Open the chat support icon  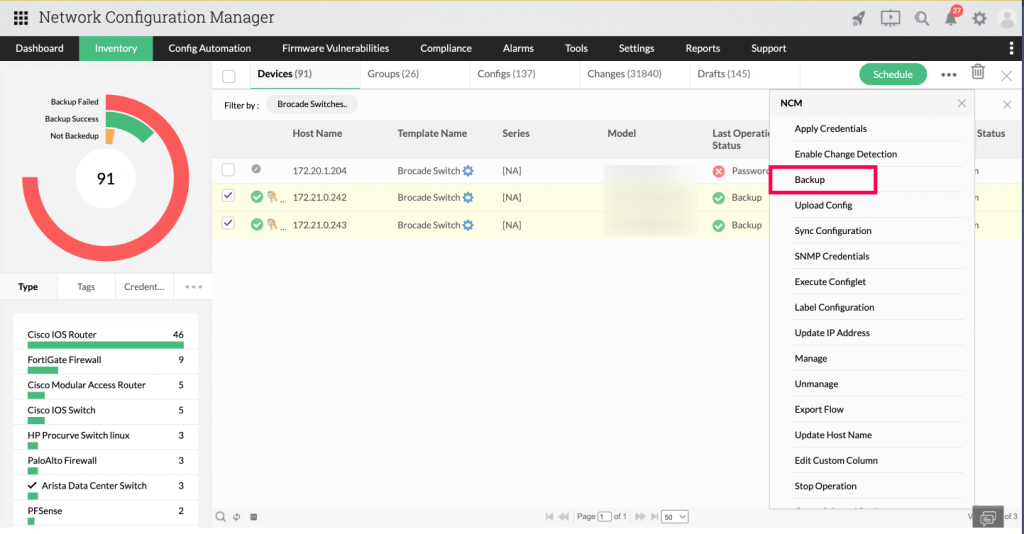tap(987, 518)
